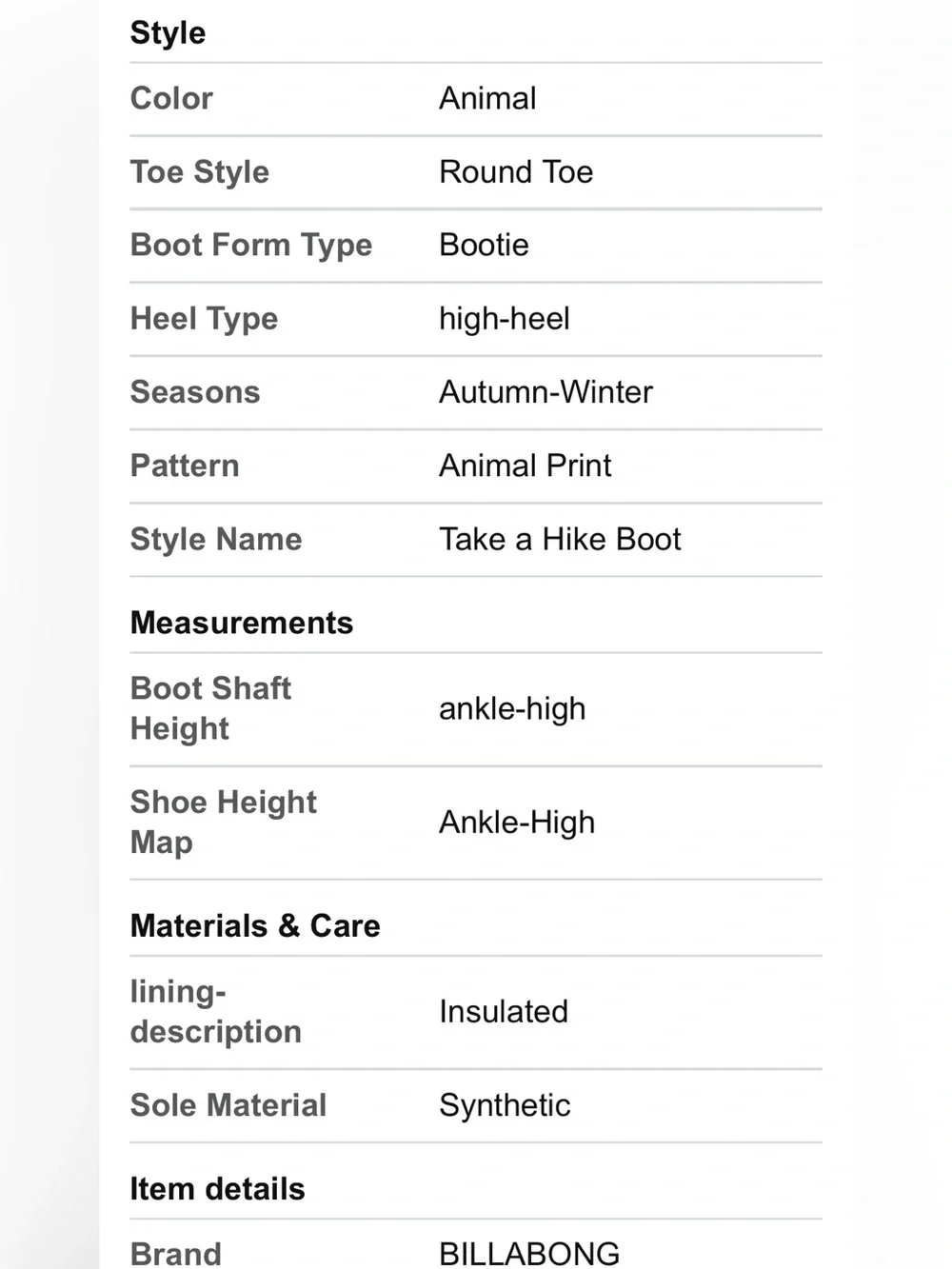
Task: Select the Animal Print pattern value
Action: [525, 466]
